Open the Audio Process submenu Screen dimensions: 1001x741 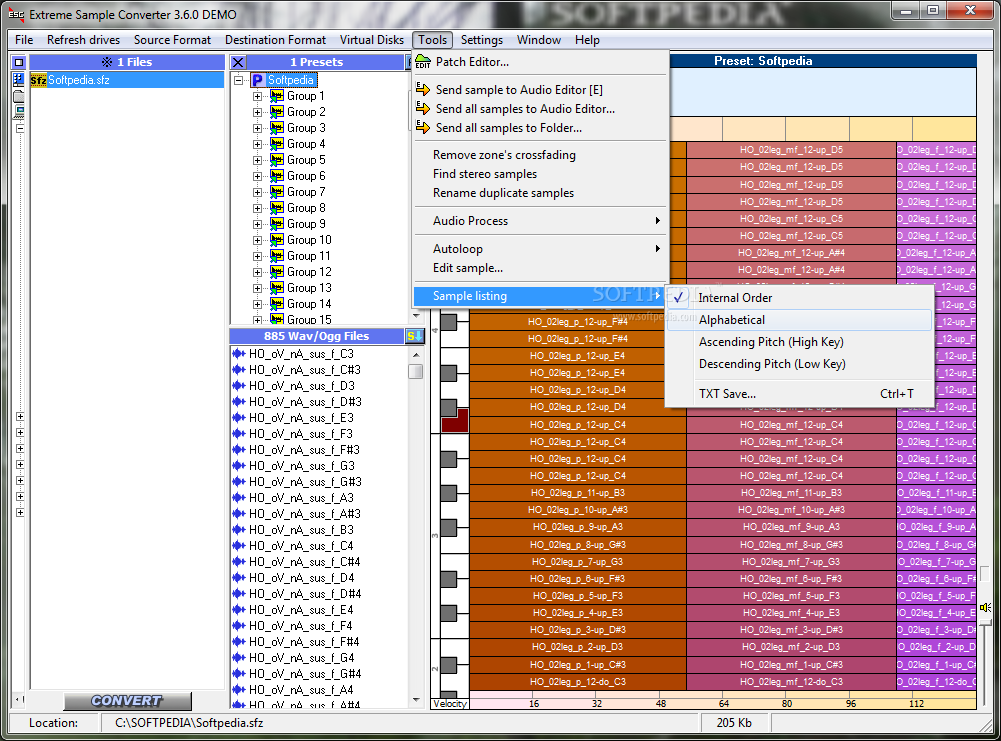click(x=540, y=221)
